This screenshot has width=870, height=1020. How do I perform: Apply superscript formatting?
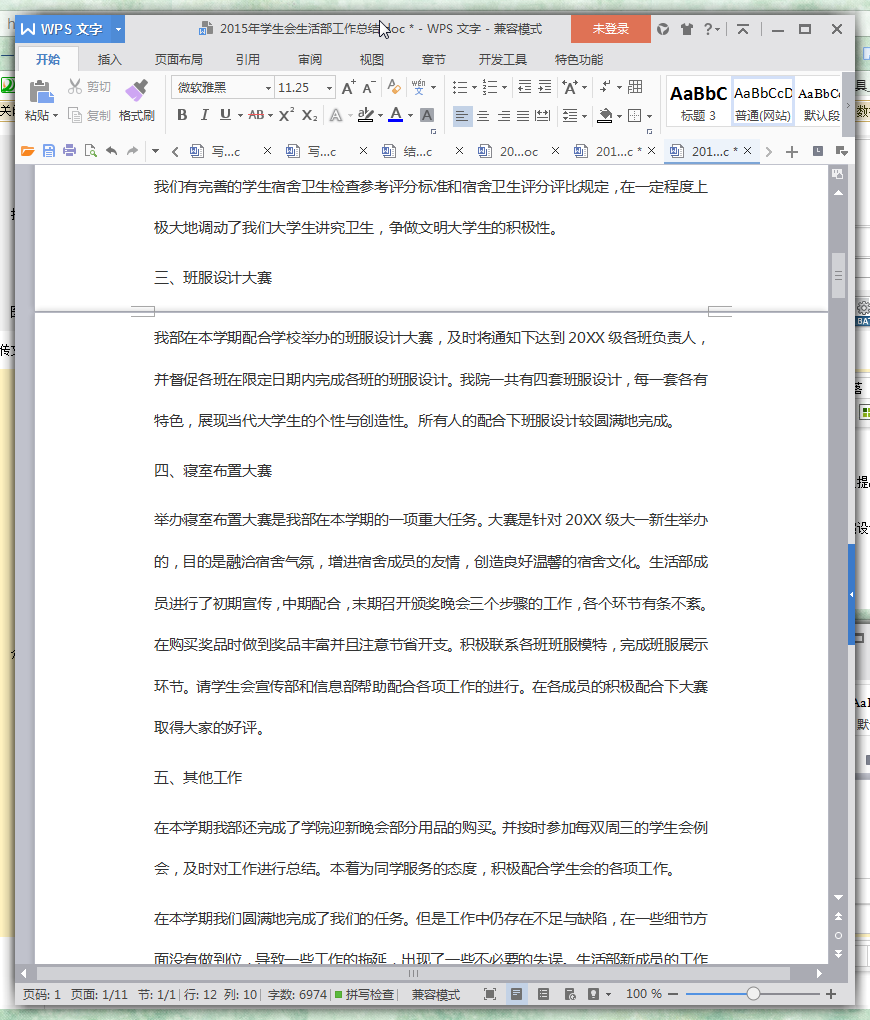click(286, 115)
